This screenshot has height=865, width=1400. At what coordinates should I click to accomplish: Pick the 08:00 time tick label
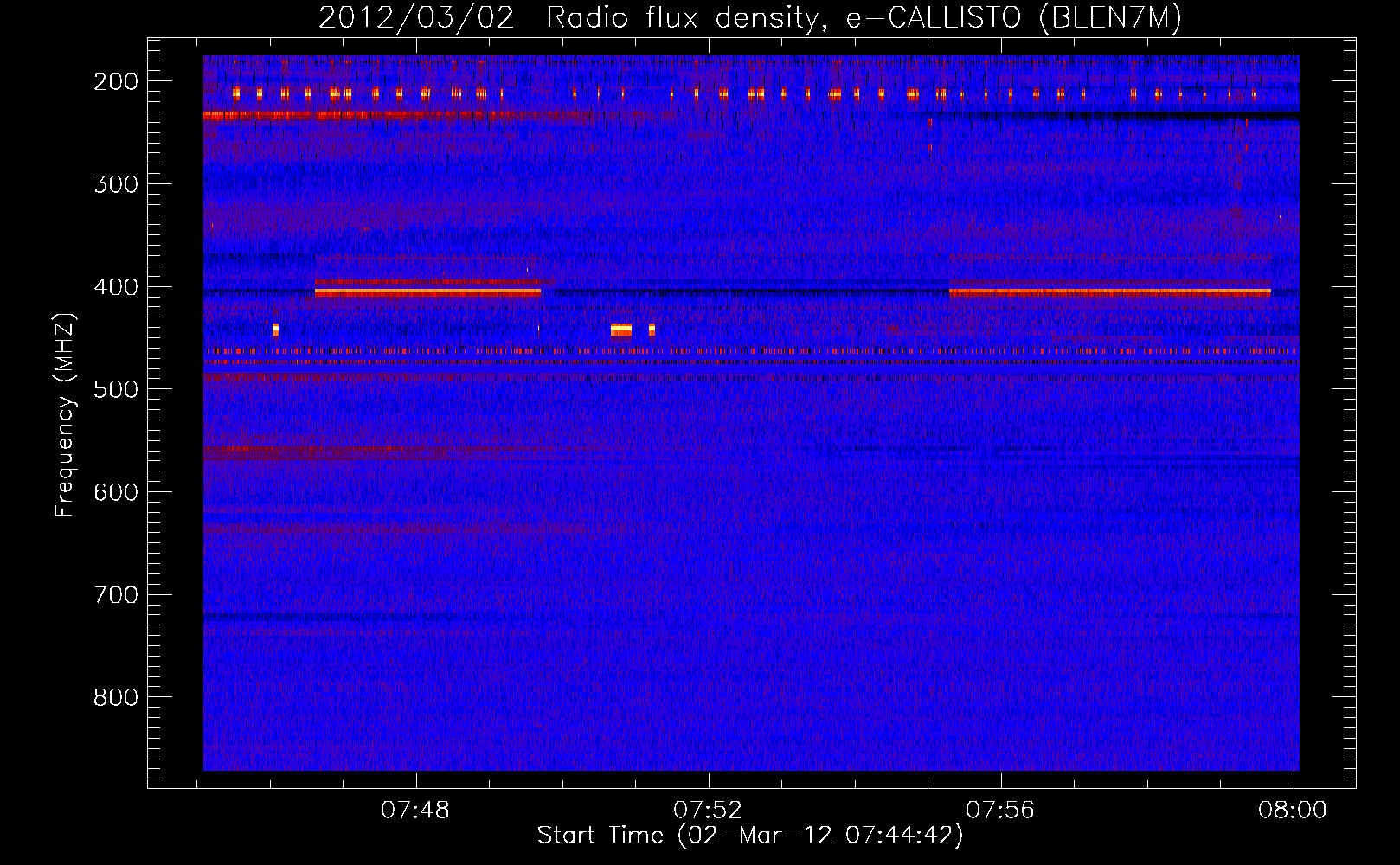pyautogui.click(x=1293, y=811)
